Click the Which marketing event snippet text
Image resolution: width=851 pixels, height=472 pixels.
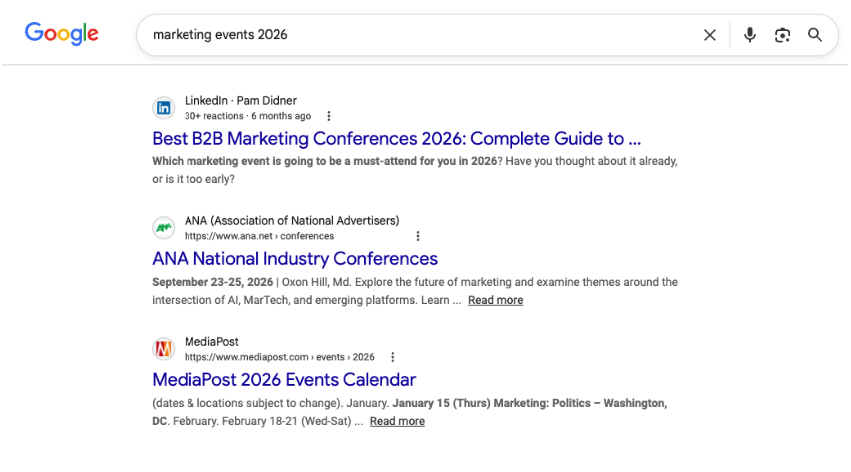point(325,161)
